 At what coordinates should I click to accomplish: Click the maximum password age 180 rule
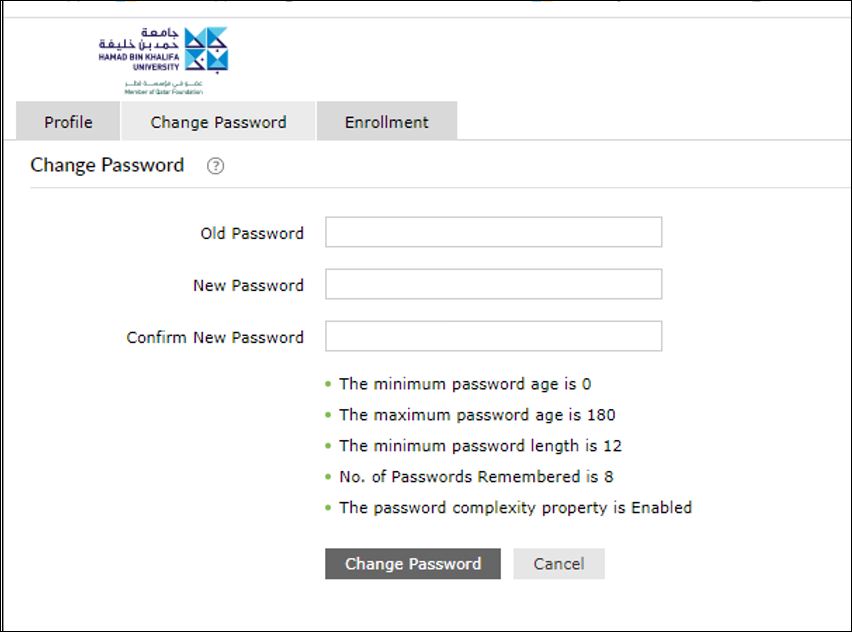[477, 415]
